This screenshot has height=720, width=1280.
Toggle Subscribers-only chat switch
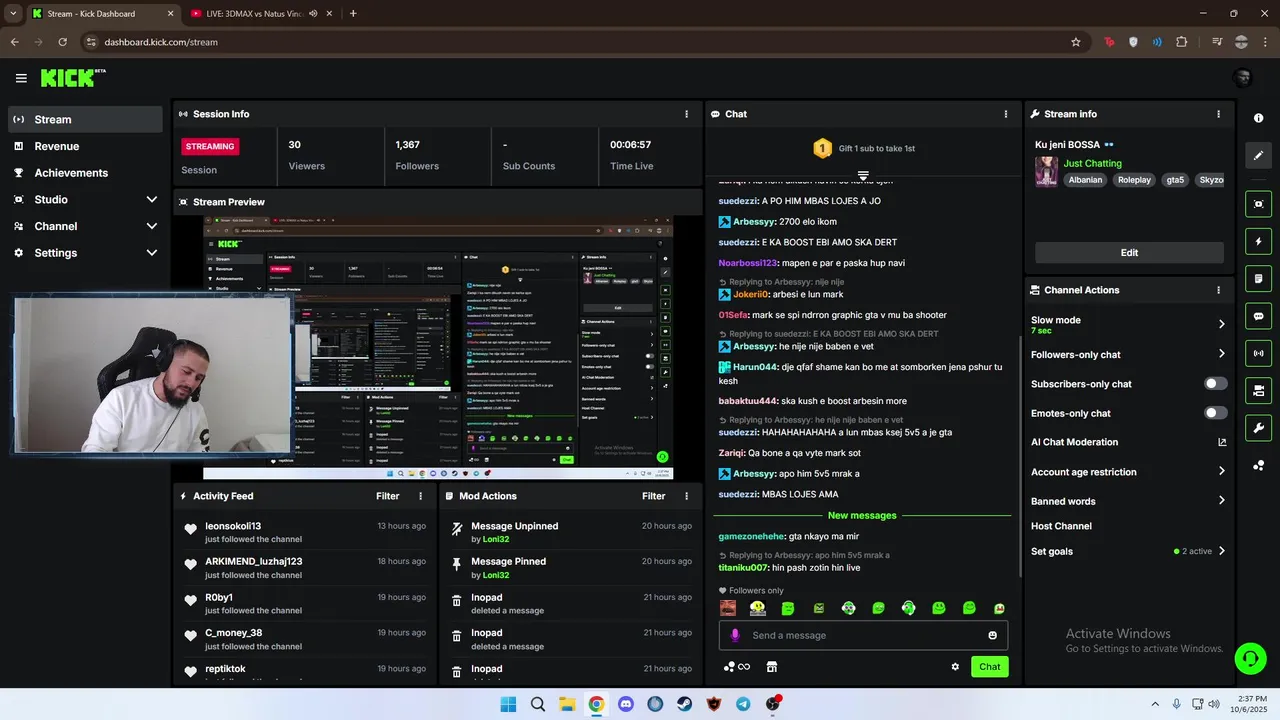pyautogui.click(x=1215, y=384)
